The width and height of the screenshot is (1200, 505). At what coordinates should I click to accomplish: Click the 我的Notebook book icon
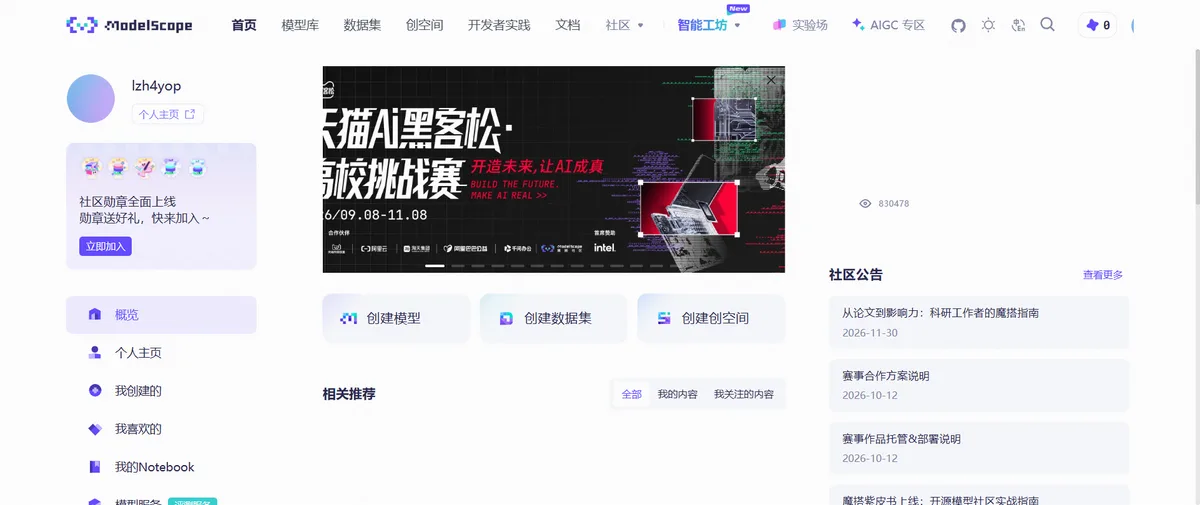pyautogui.click(x=95, y=467)
